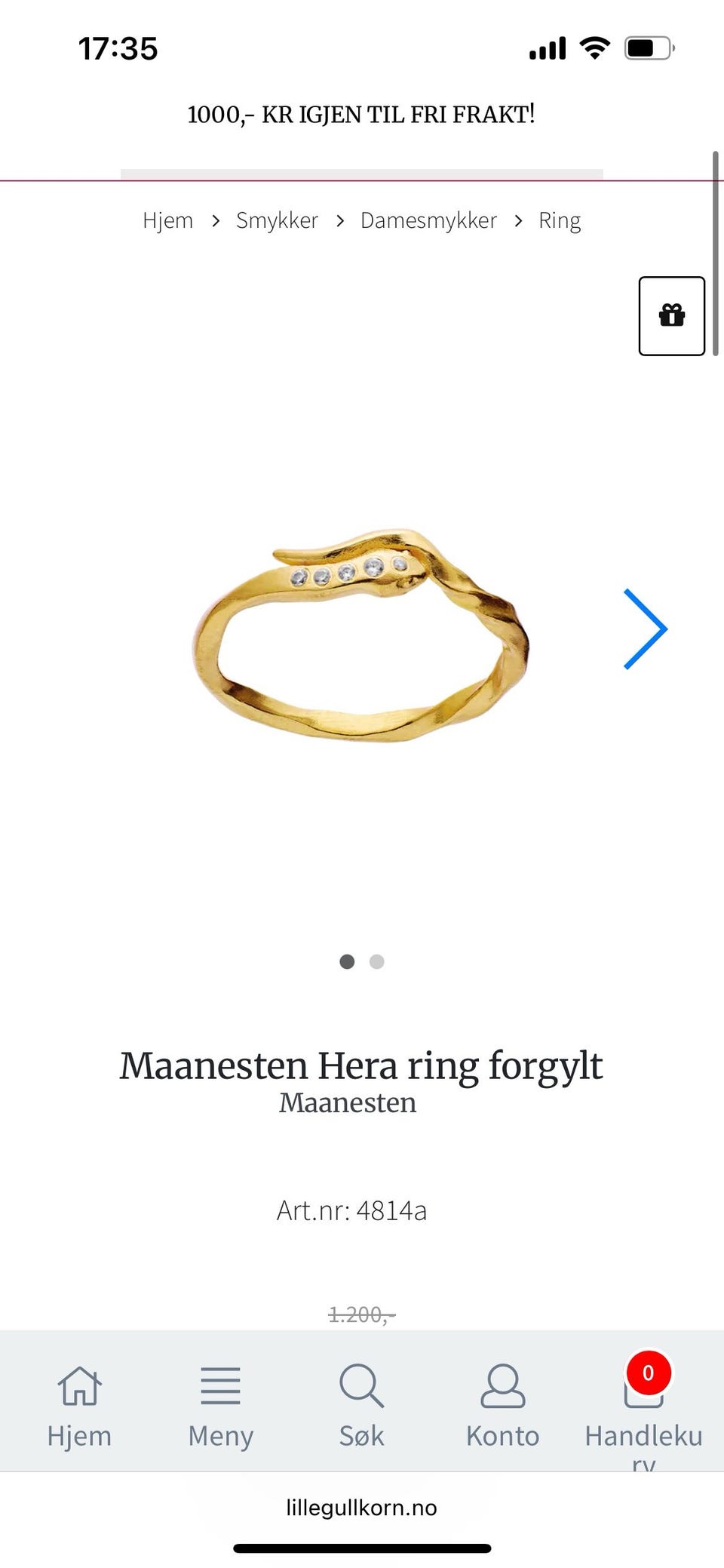Open the Ring breadcrumb category
This screenshot has width=724, height=1568.
pyautogui.click(x=560, y=220)
